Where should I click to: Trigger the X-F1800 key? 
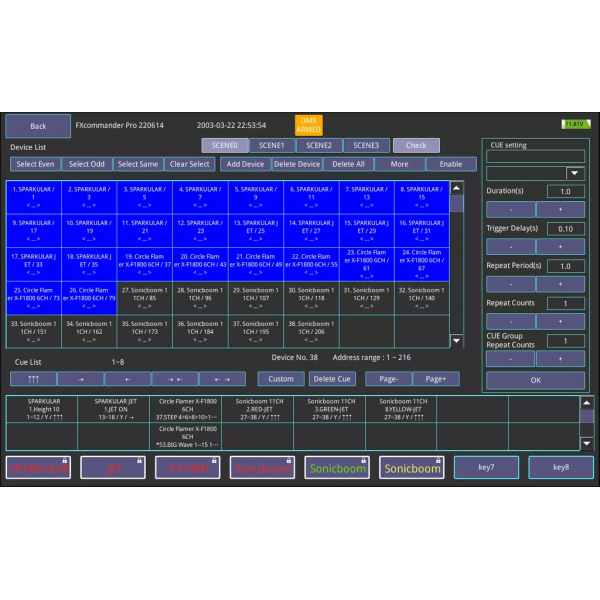(188, 467)
